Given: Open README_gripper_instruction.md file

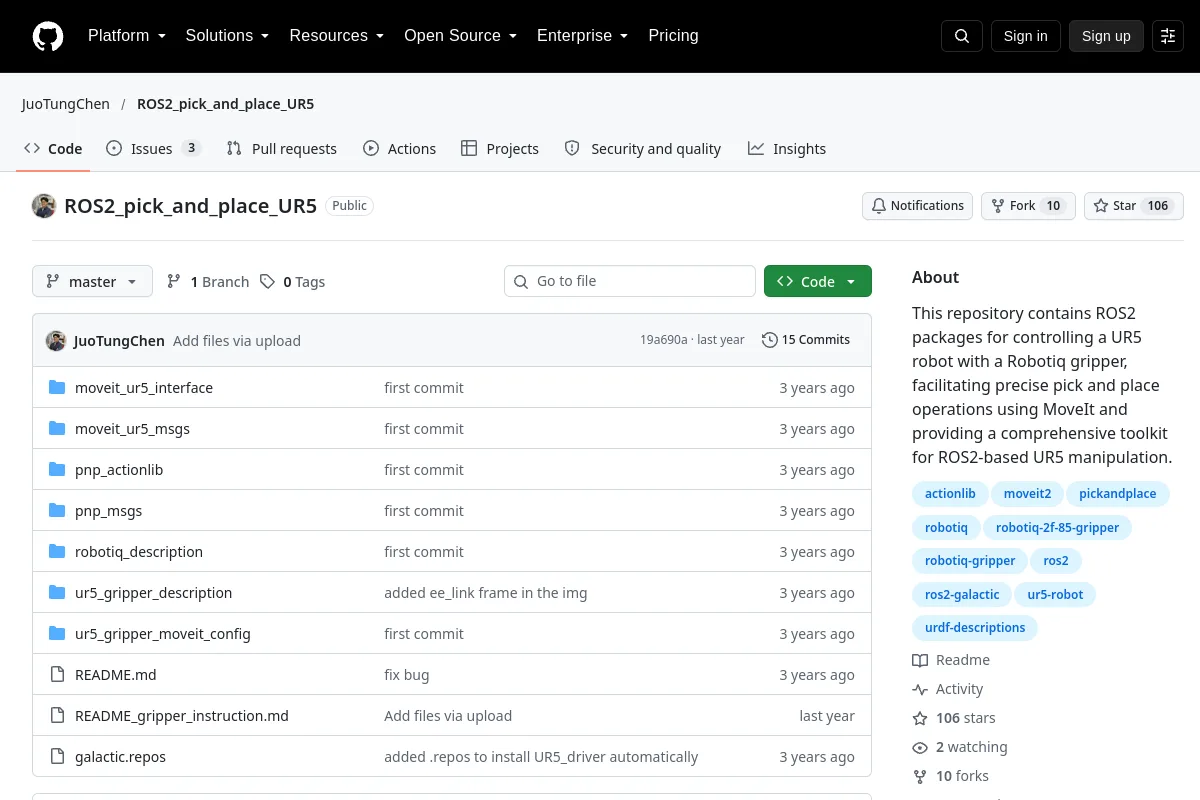Looking at the screenshot, I should coord(182,716).
